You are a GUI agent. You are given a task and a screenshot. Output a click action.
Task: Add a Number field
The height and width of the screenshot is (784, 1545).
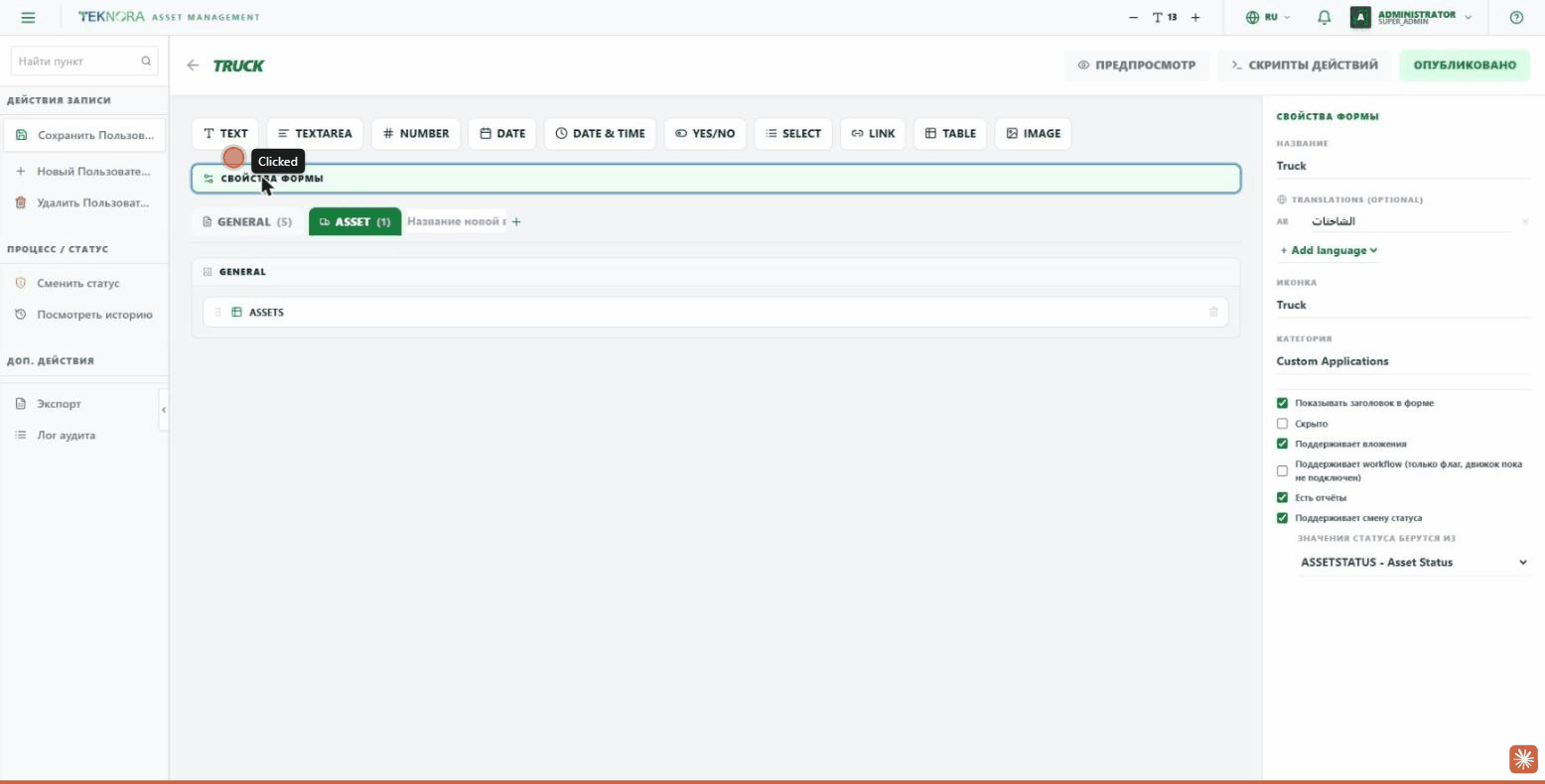pos(416,134)
